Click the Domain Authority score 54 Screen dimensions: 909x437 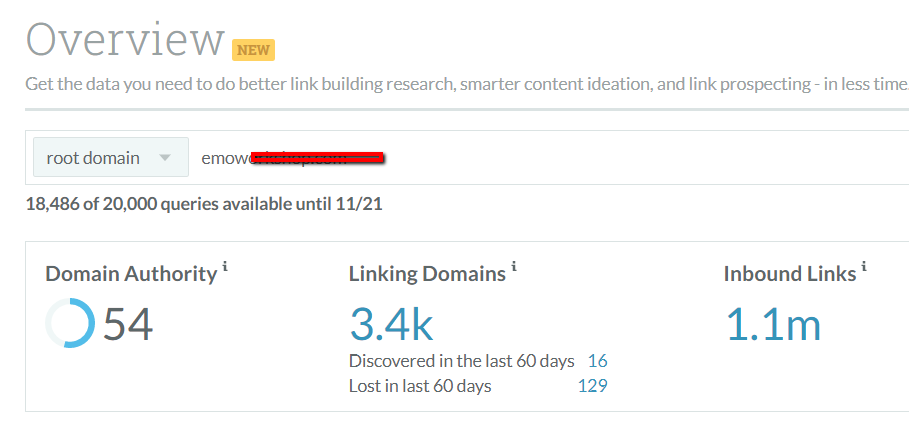(128, 325)
